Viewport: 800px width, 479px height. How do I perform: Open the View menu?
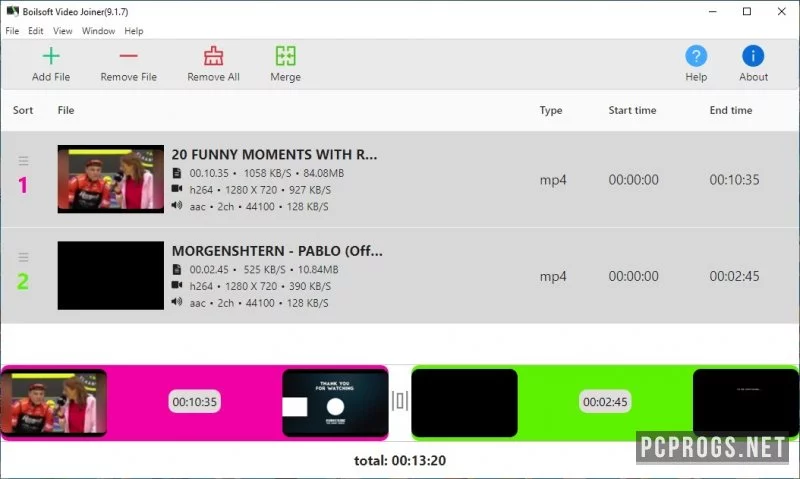(63, 31)
